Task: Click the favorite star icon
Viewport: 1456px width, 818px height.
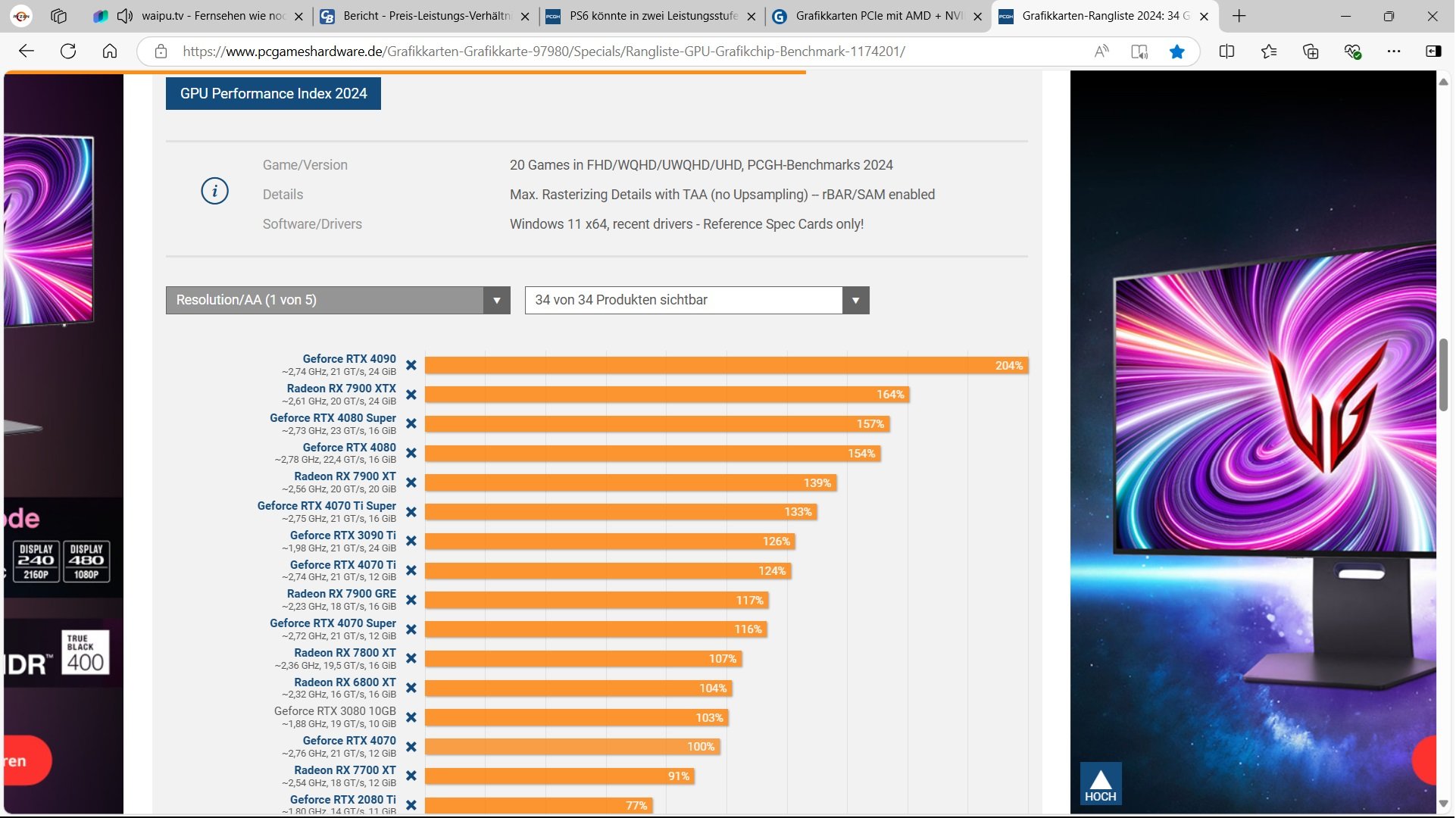Action: pyautogui.click(x=1176, y=52)
